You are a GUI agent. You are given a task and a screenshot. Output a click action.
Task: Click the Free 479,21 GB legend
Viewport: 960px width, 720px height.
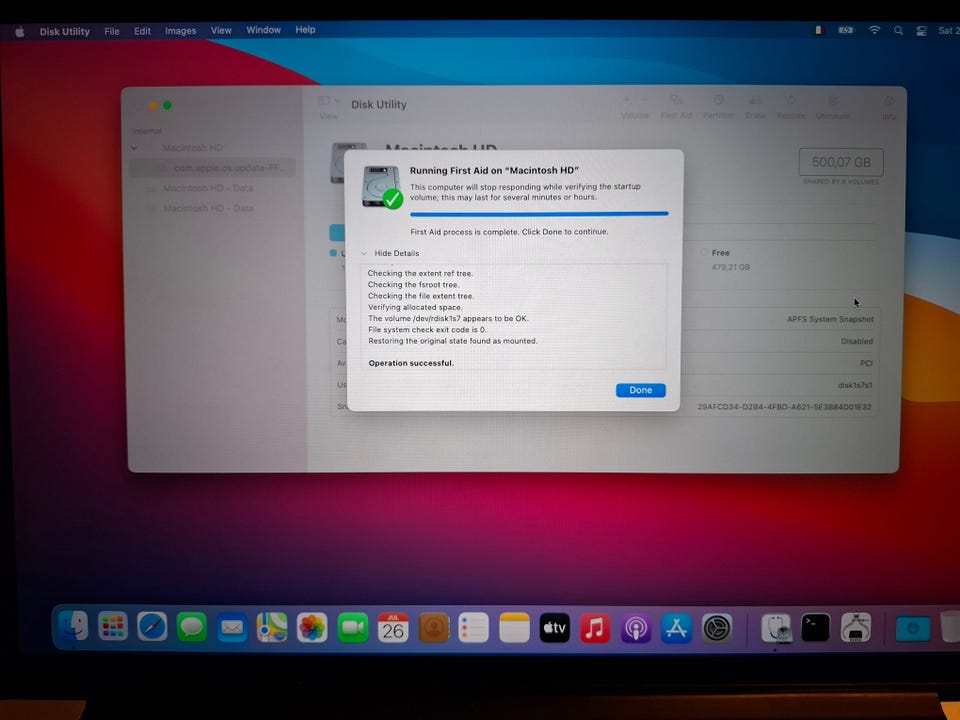click(x=726, y=260)
